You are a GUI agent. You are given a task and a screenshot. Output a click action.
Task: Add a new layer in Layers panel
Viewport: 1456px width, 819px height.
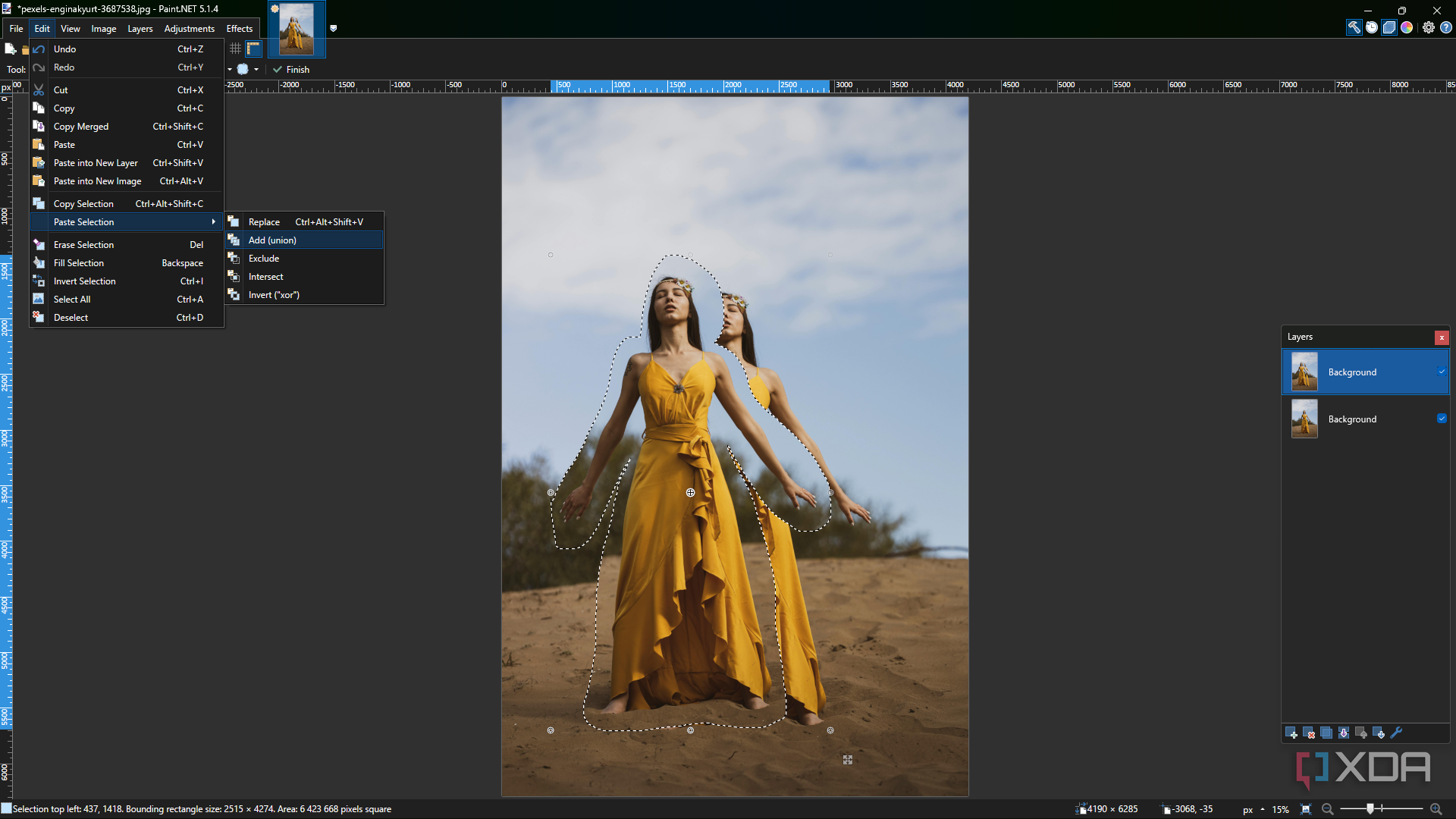1291,733
